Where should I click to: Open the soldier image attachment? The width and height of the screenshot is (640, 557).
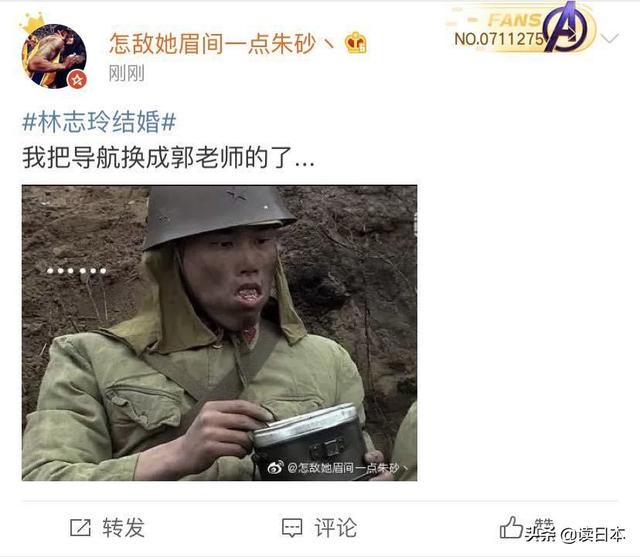tap(220, 333)
